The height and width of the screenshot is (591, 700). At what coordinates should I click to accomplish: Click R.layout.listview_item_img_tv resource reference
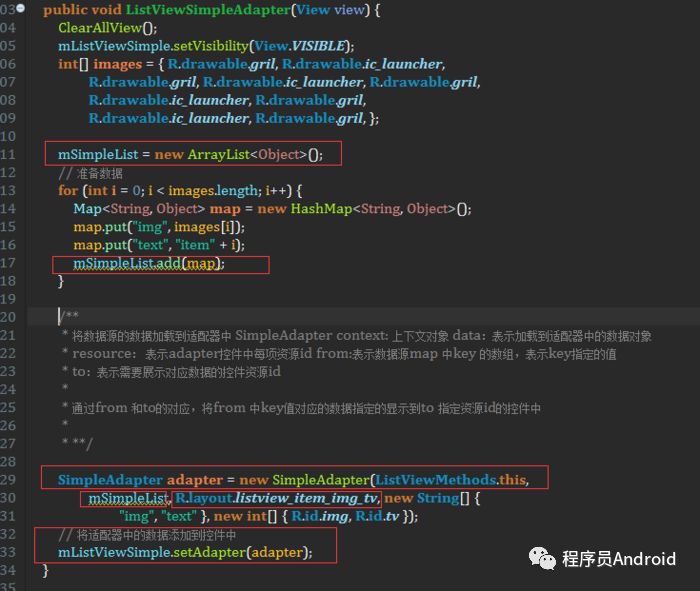click(x=276, y=498)
